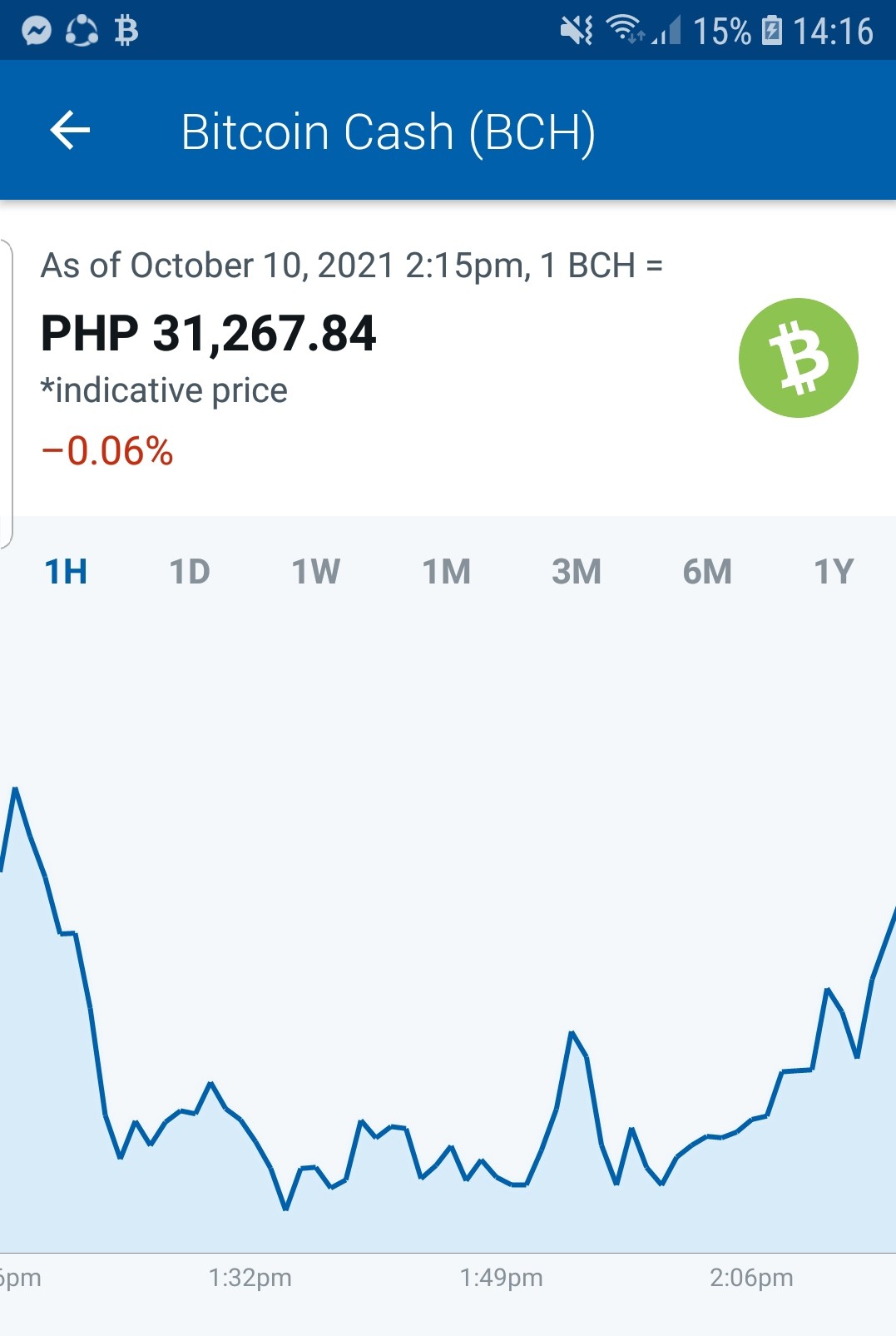Tap the sync circle notification icon
The height and width of the screenshot is (1336, 896).
(x=82, y=32)
